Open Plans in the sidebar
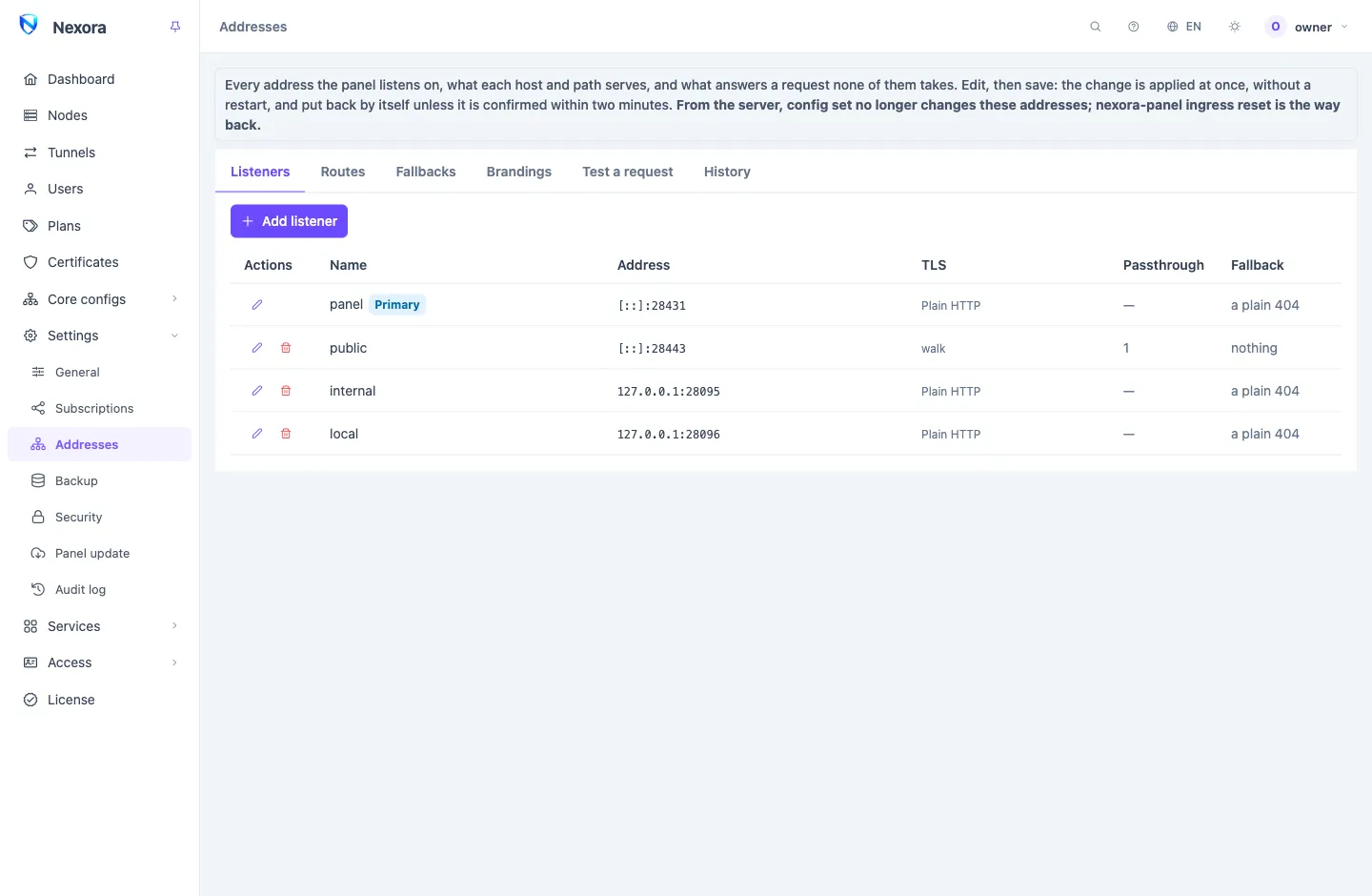Viewport: 1372px width, 896px height. [99, 226]
